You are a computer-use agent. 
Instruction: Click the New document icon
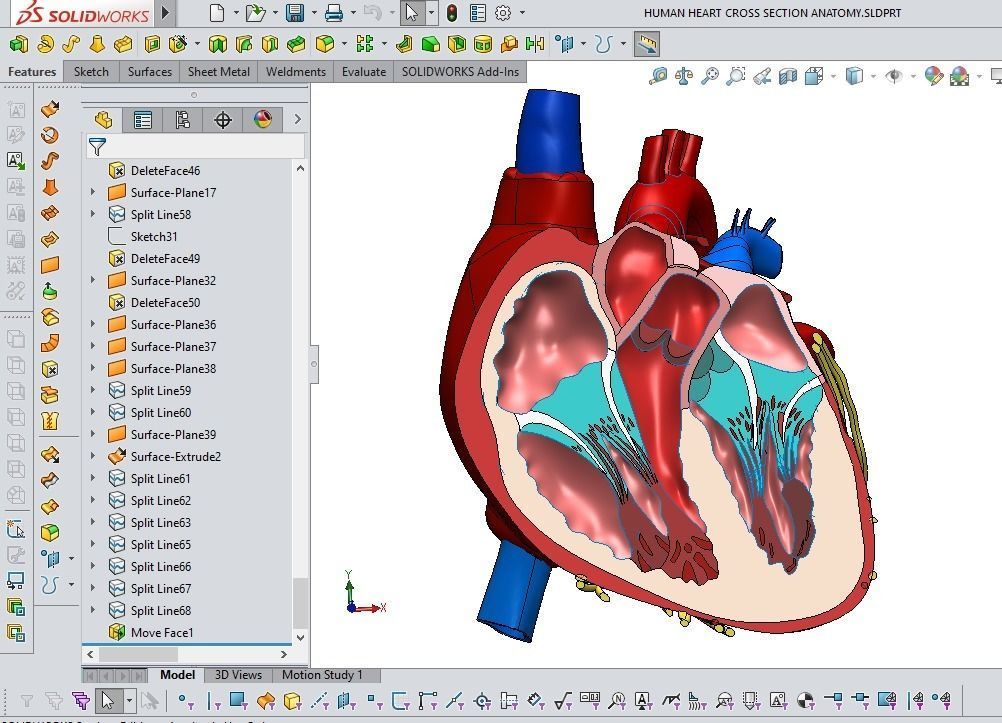tap(217, 13)
